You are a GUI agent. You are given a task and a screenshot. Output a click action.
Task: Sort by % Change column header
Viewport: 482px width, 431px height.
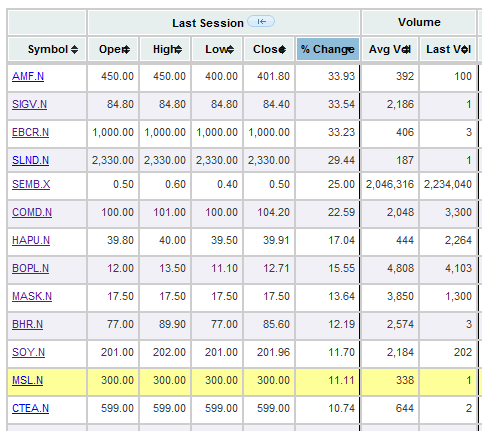point(328,49)
